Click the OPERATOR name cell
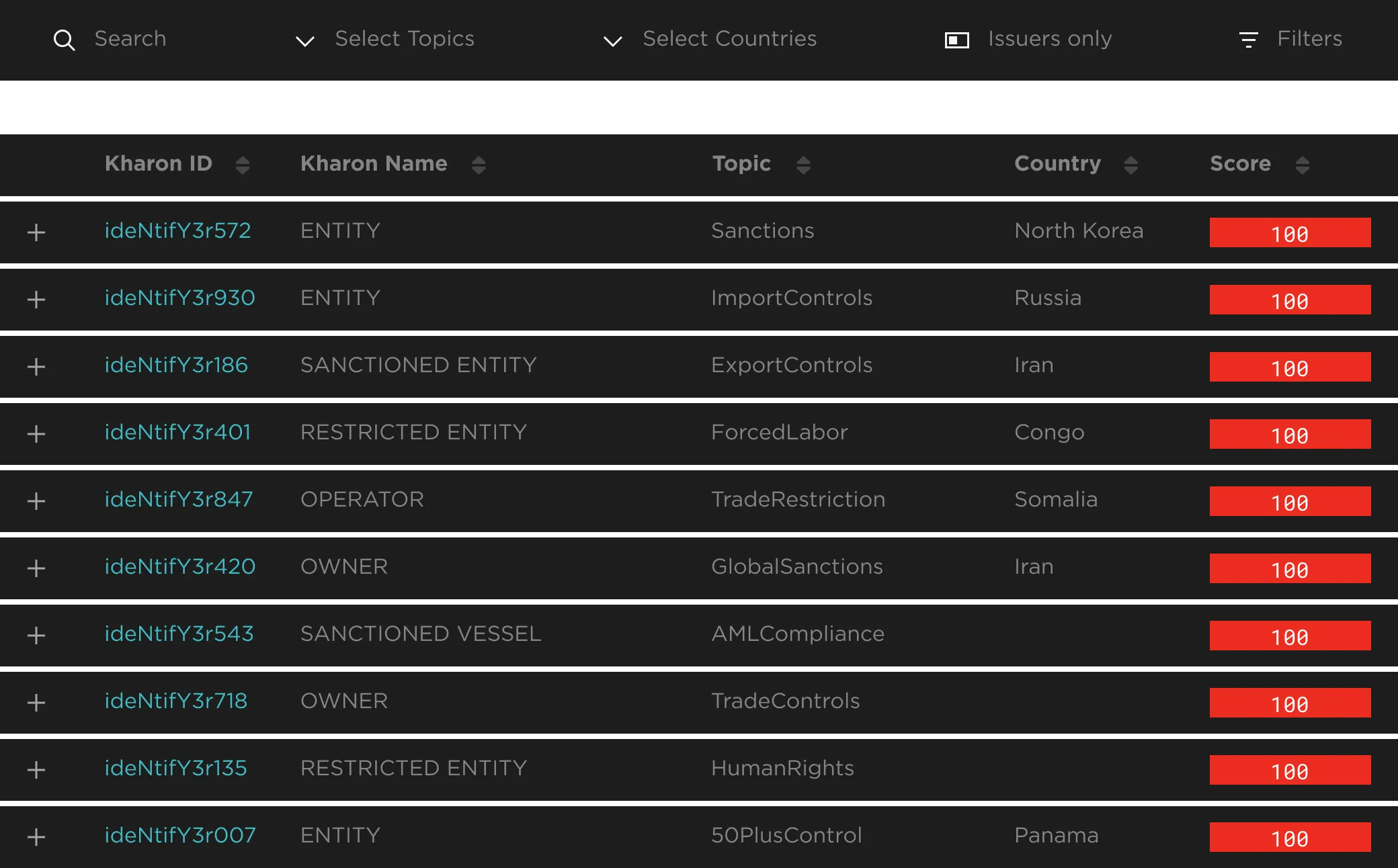 click(x=362, y=500)
